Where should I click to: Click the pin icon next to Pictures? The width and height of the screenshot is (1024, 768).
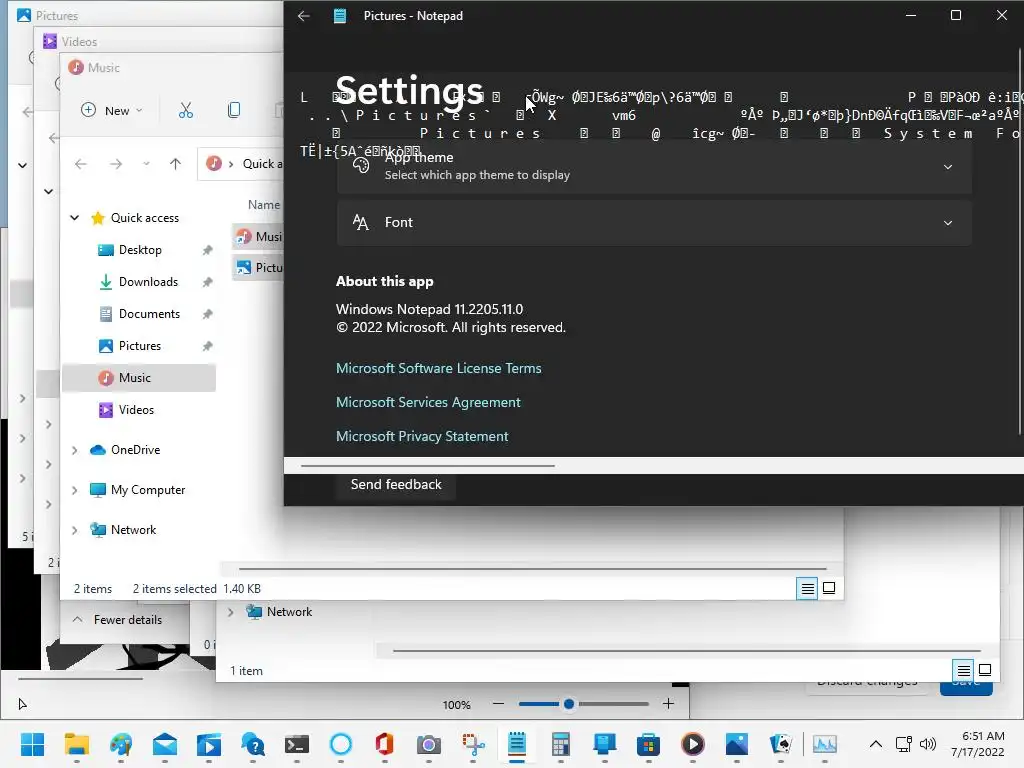point(208,346)
